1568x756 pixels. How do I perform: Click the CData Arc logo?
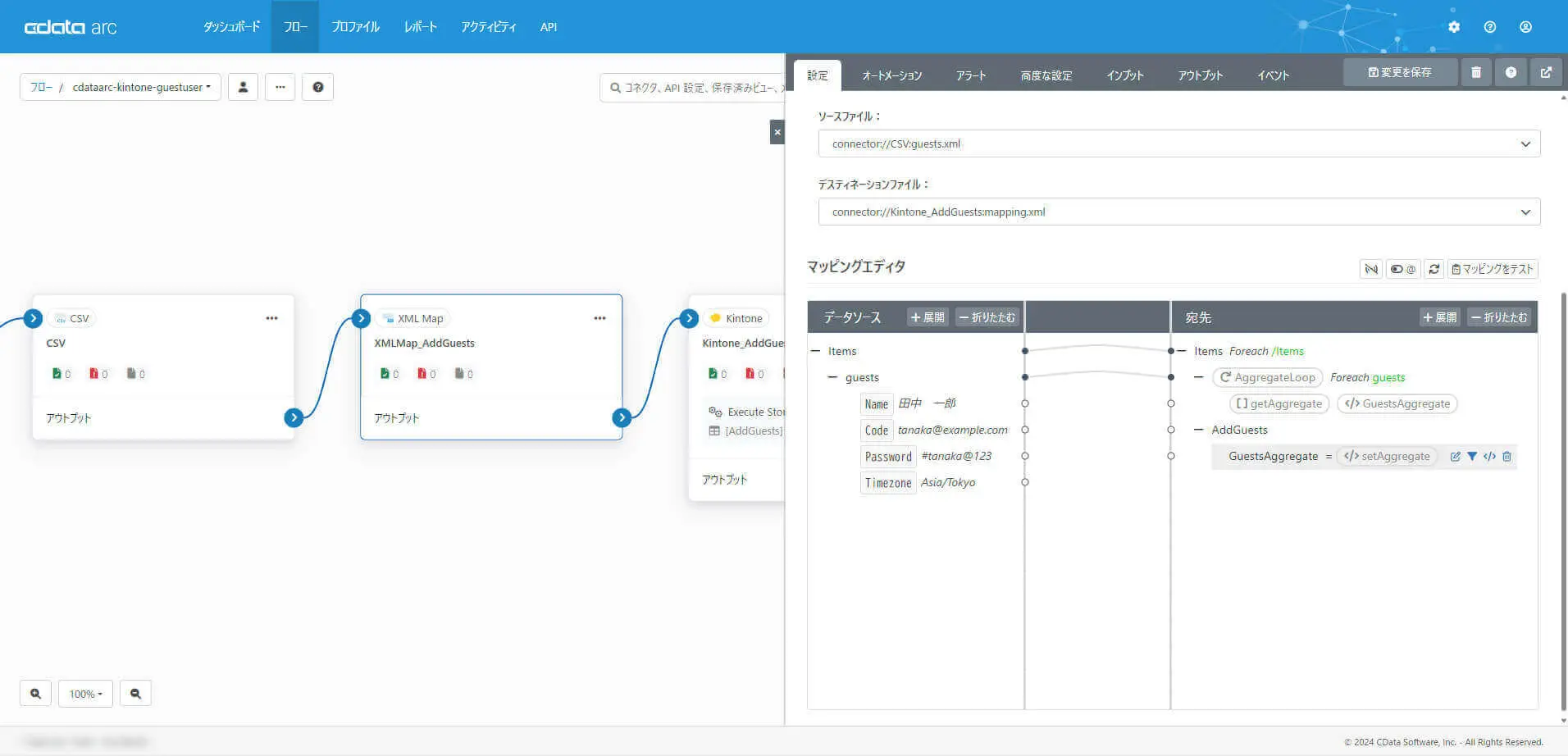point(71,27)
